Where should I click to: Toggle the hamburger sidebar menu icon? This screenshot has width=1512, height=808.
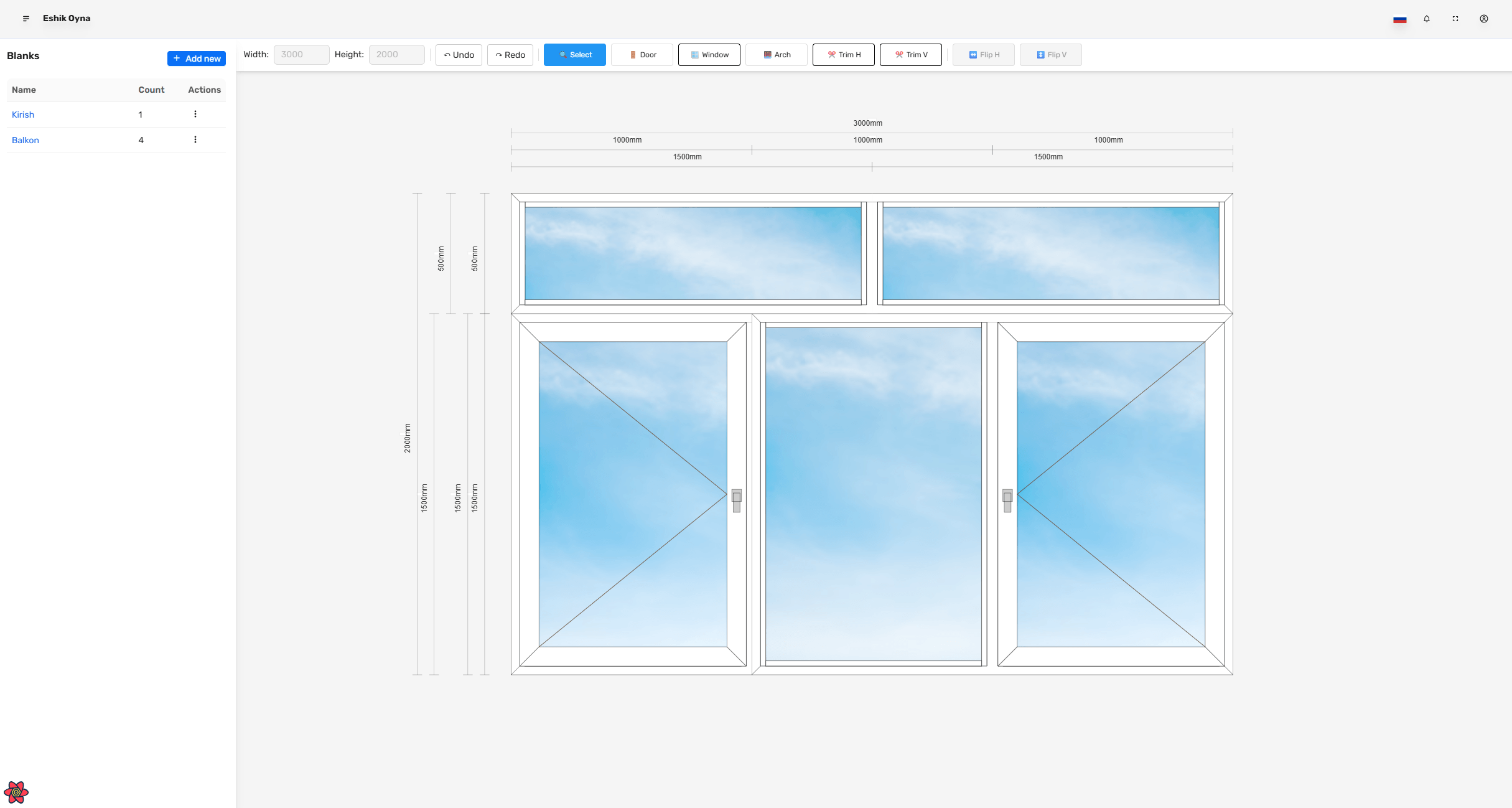26,19
